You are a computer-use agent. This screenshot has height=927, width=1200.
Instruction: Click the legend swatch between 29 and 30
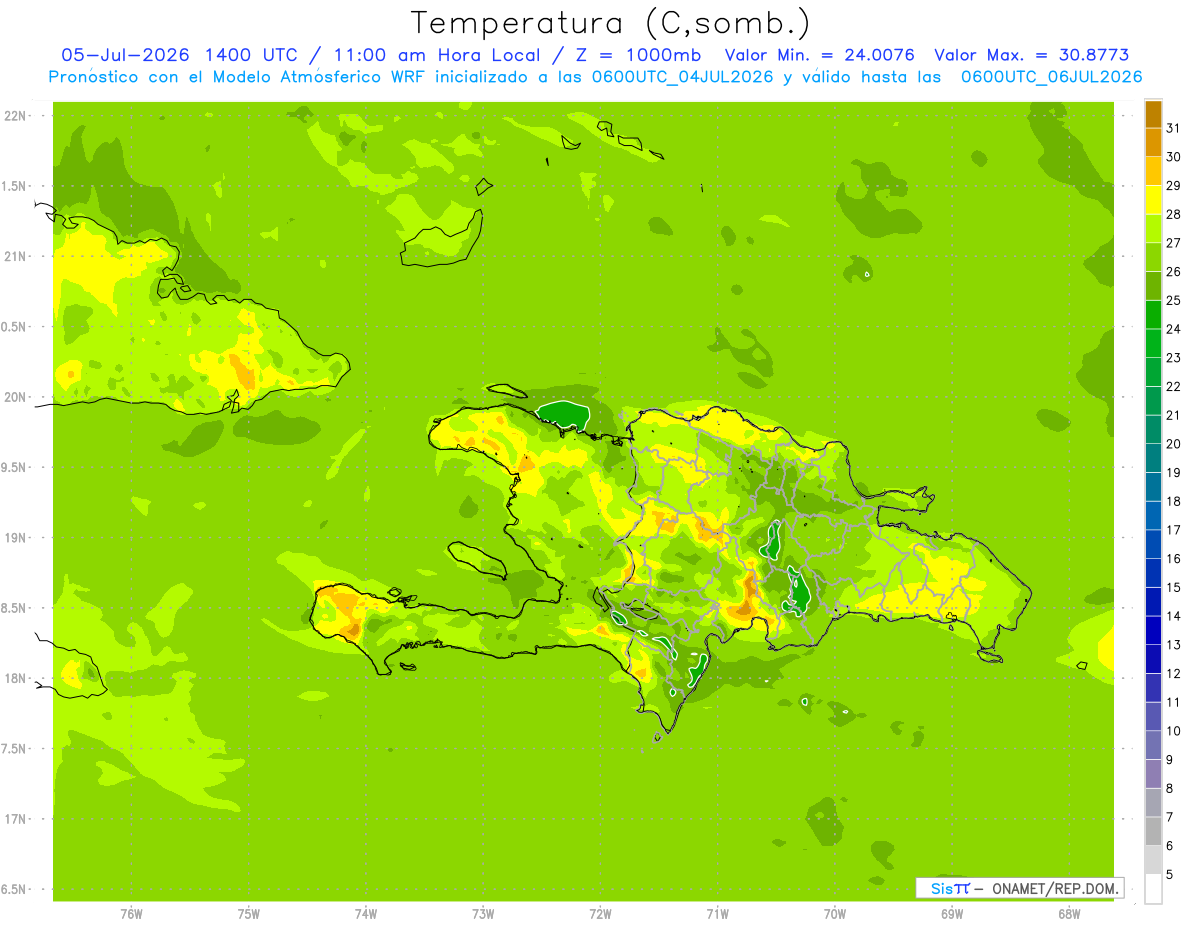point(1153,171)
